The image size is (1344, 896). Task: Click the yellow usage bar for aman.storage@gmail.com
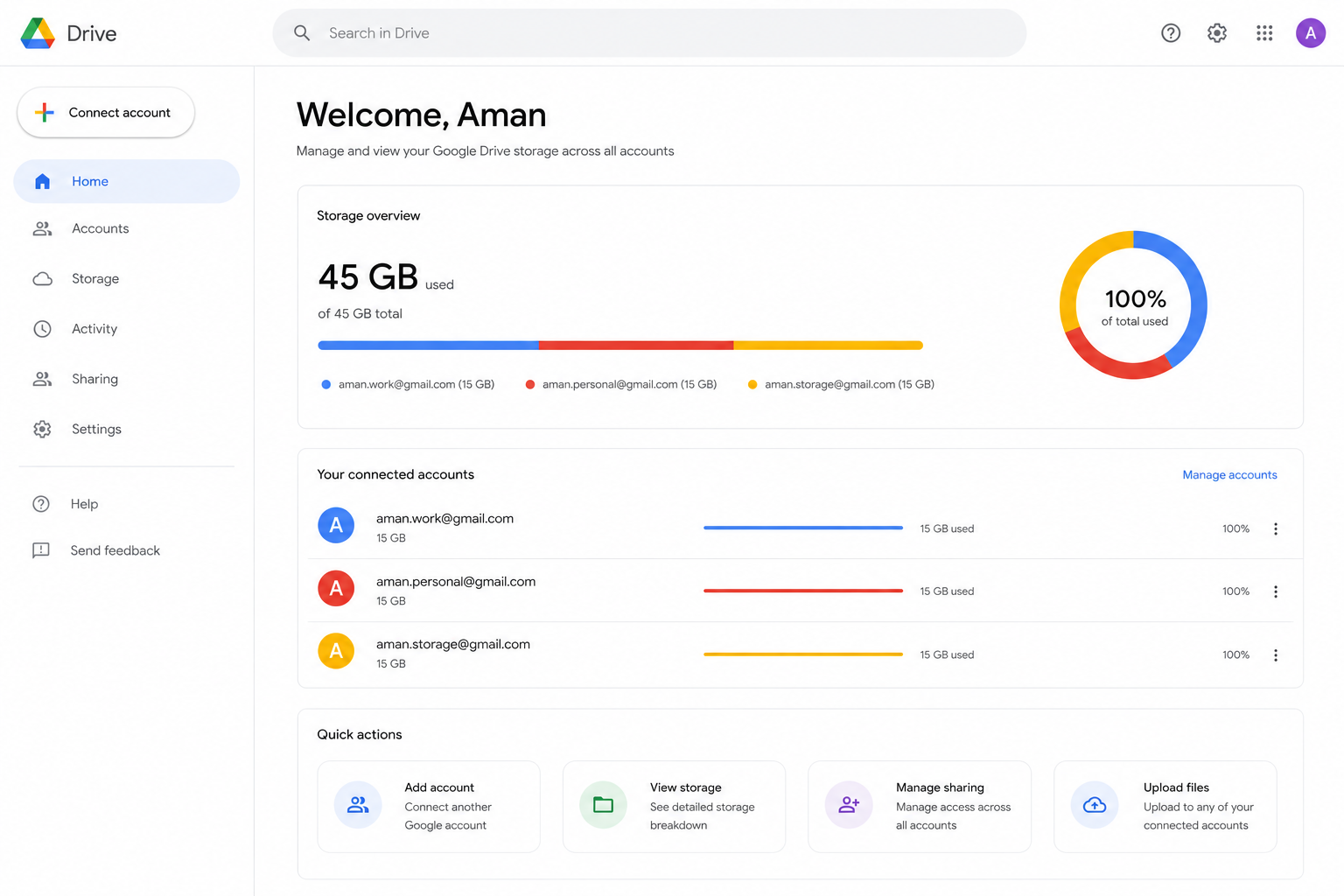pyautogui.click(x=803, y=654)
